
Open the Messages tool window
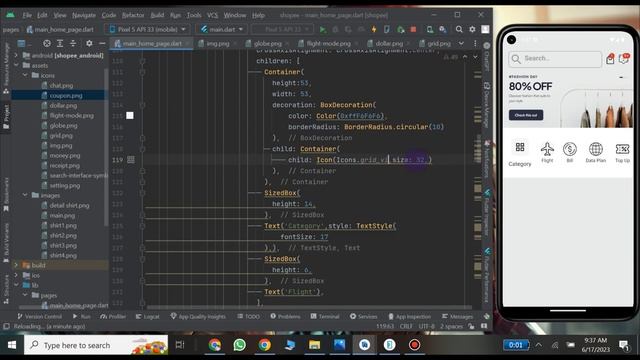click(x=457, y=316)
